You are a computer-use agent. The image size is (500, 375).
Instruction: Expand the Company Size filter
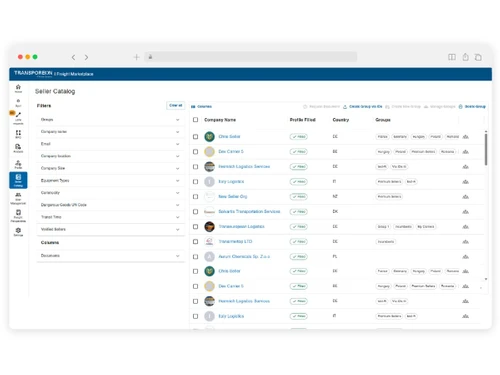pyautogui.click(x=110, y=168)
